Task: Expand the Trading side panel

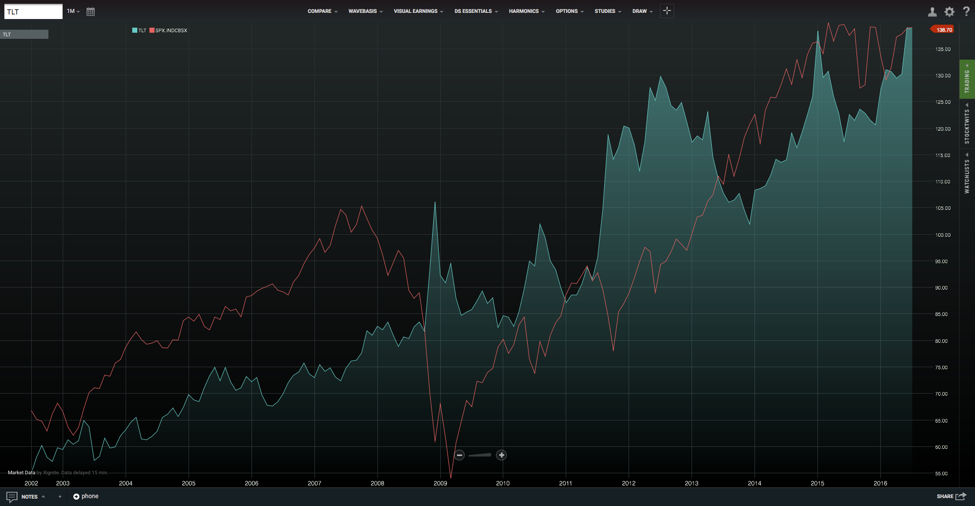Action: 967,80
